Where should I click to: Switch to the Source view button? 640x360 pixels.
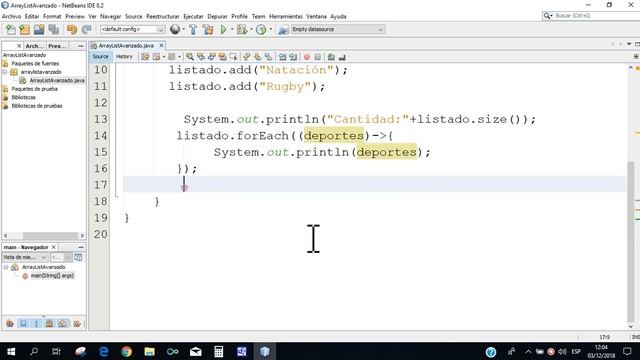point(100,57)
